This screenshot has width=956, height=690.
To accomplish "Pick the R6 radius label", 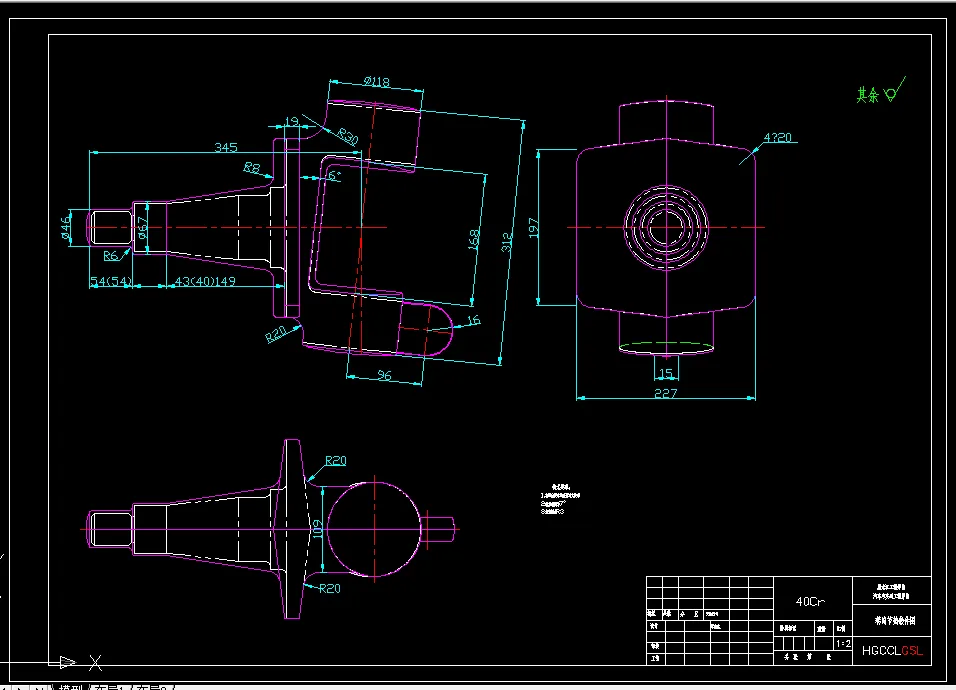I will [110, 256].
